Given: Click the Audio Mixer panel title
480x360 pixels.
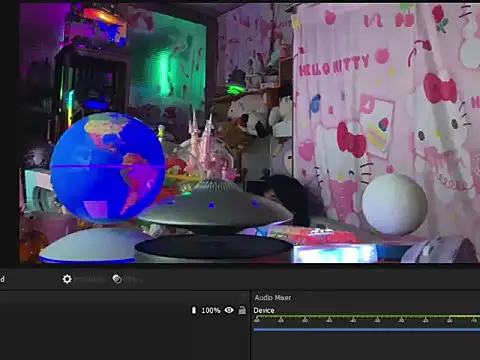Looking at the screenshot, I should tap(273, 297).
